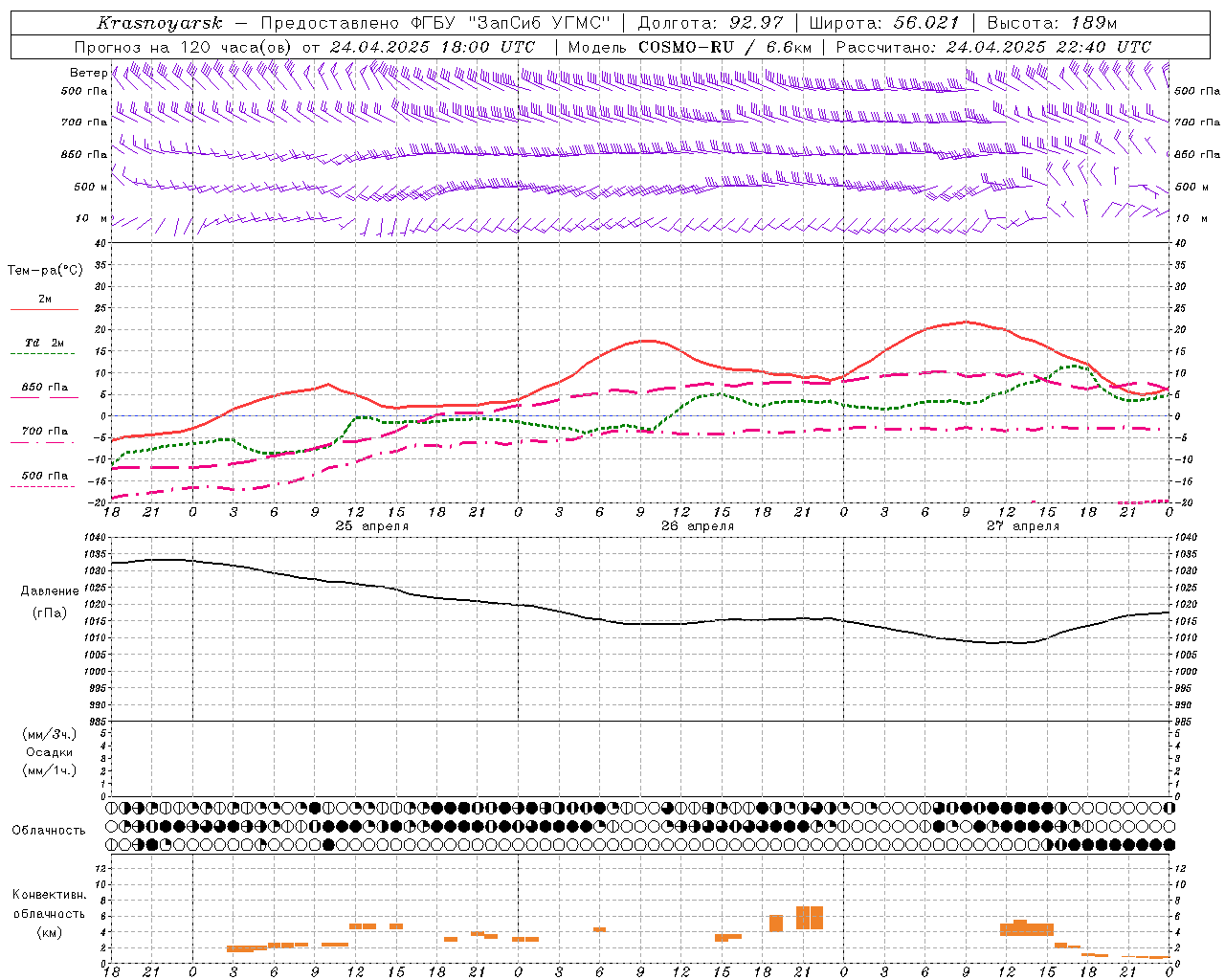Click the tallest orange convective cloud bar

pyautogui.click(x=810, y=918)
